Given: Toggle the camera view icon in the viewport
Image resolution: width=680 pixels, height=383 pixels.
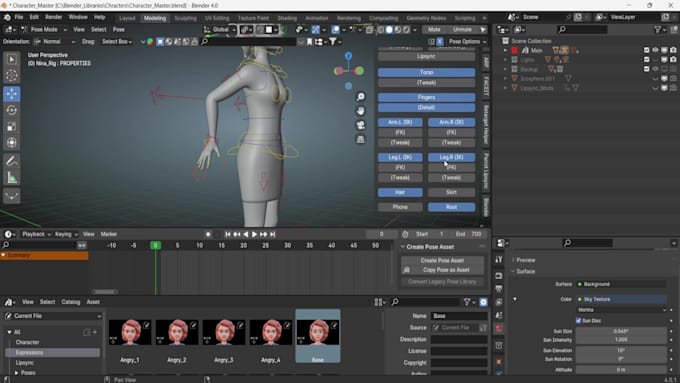Looking at the screenshot, I should pos(360,125).
